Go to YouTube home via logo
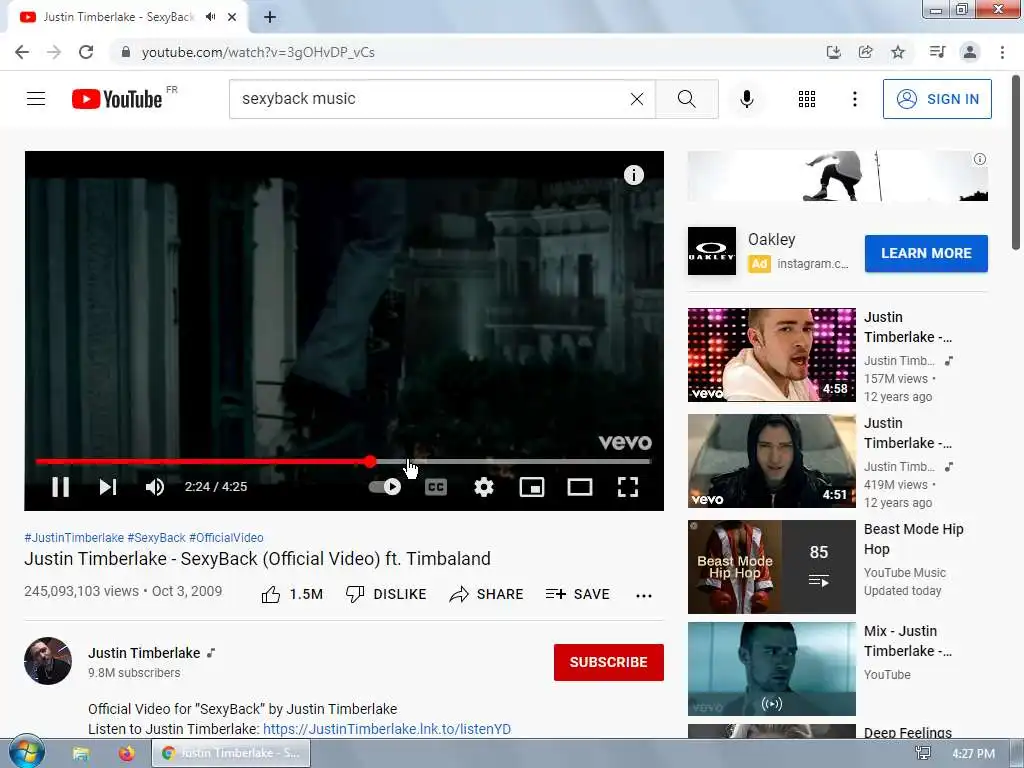The height and width of the screenshot is (768, 1024). tap(117, 99)
